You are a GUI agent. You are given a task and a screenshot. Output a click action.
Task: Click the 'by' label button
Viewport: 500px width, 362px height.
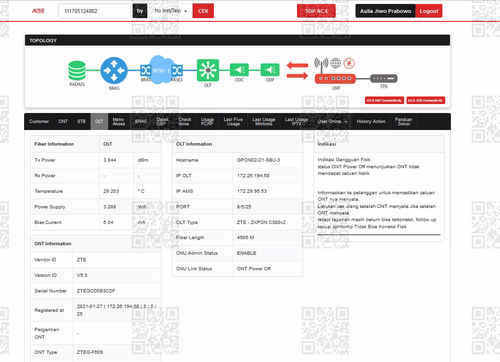[x=140, y=11]
